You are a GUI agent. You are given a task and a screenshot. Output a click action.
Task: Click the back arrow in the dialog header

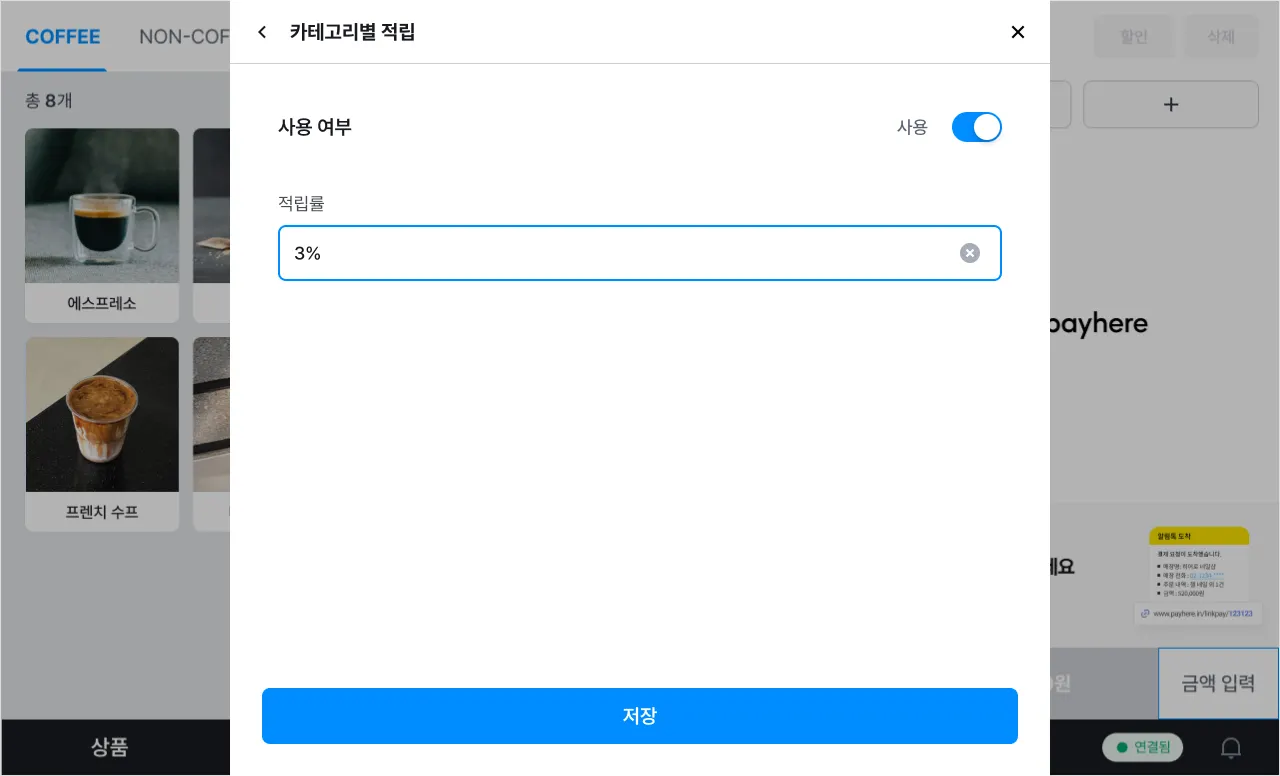(x=262, y=32)
